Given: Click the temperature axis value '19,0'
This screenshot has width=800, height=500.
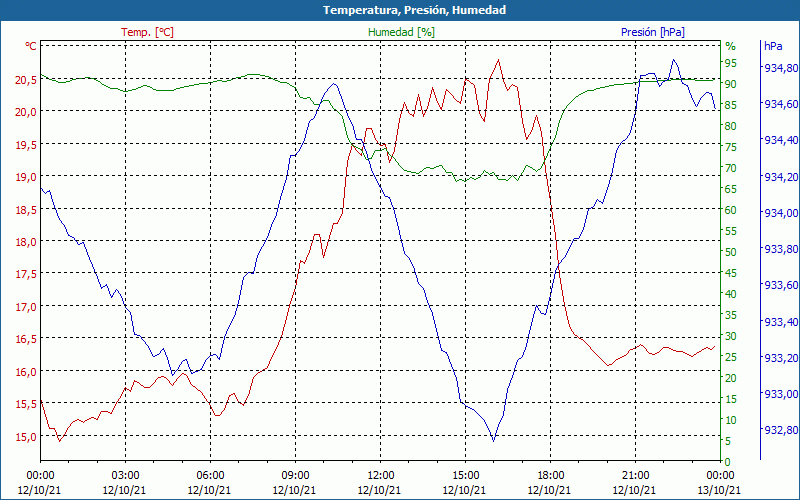Looking at the screenshot, I should tap(26, 178).
